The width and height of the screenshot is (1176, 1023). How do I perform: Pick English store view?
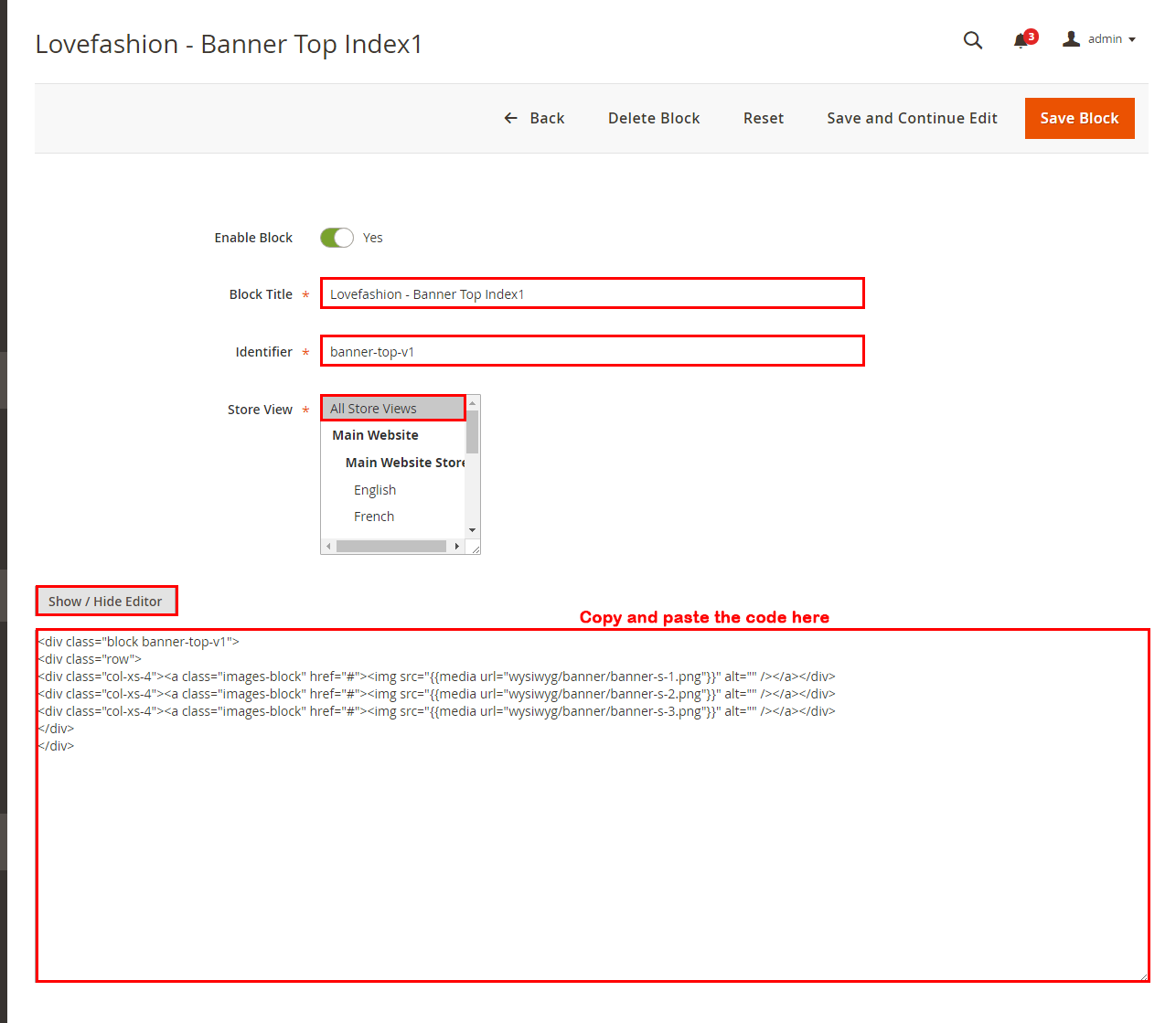point(375,490)
